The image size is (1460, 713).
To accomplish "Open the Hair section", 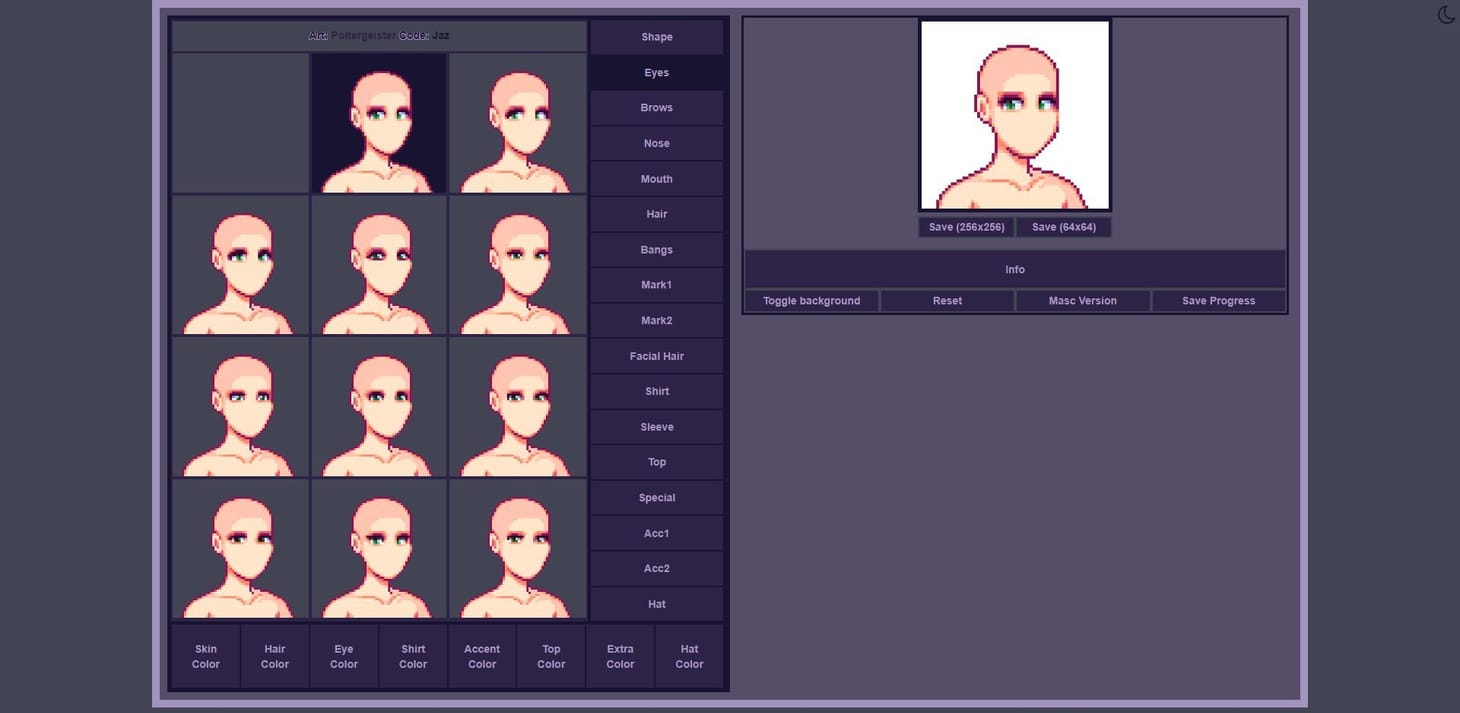I will (656, 213).
